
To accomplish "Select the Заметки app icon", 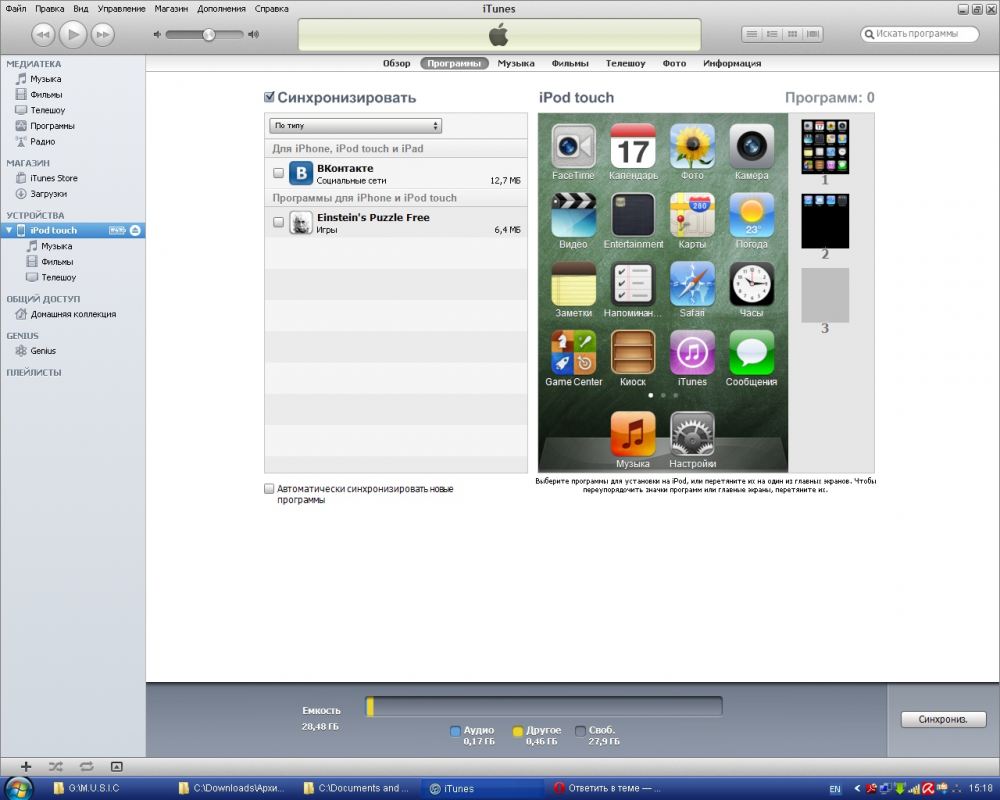I will [573, 285].
